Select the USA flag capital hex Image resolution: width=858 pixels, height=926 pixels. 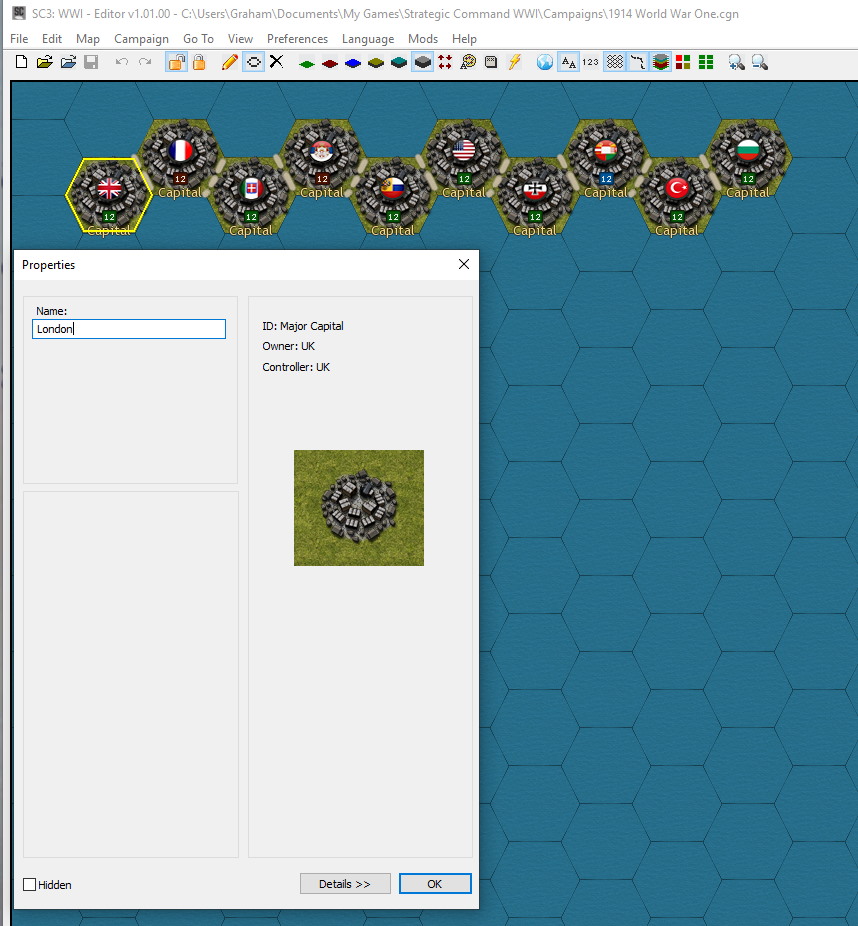coord(464,157)
